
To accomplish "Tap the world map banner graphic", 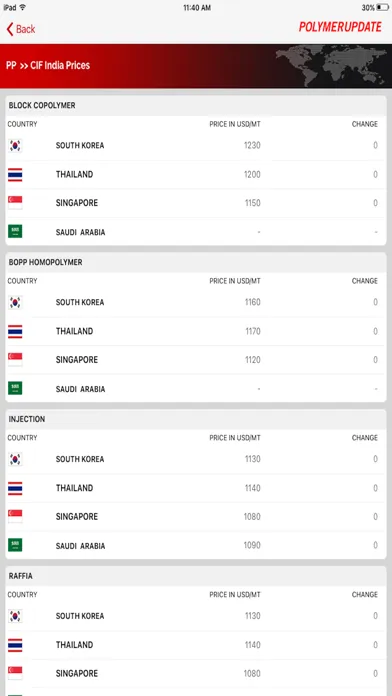I will [331, 66].
